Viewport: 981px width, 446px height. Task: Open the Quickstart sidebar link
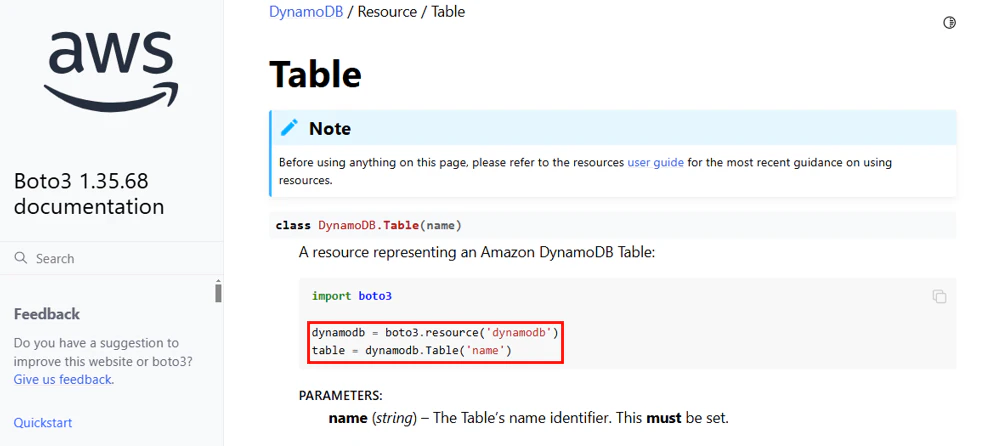pyautogui.click(x=43, y=423)
